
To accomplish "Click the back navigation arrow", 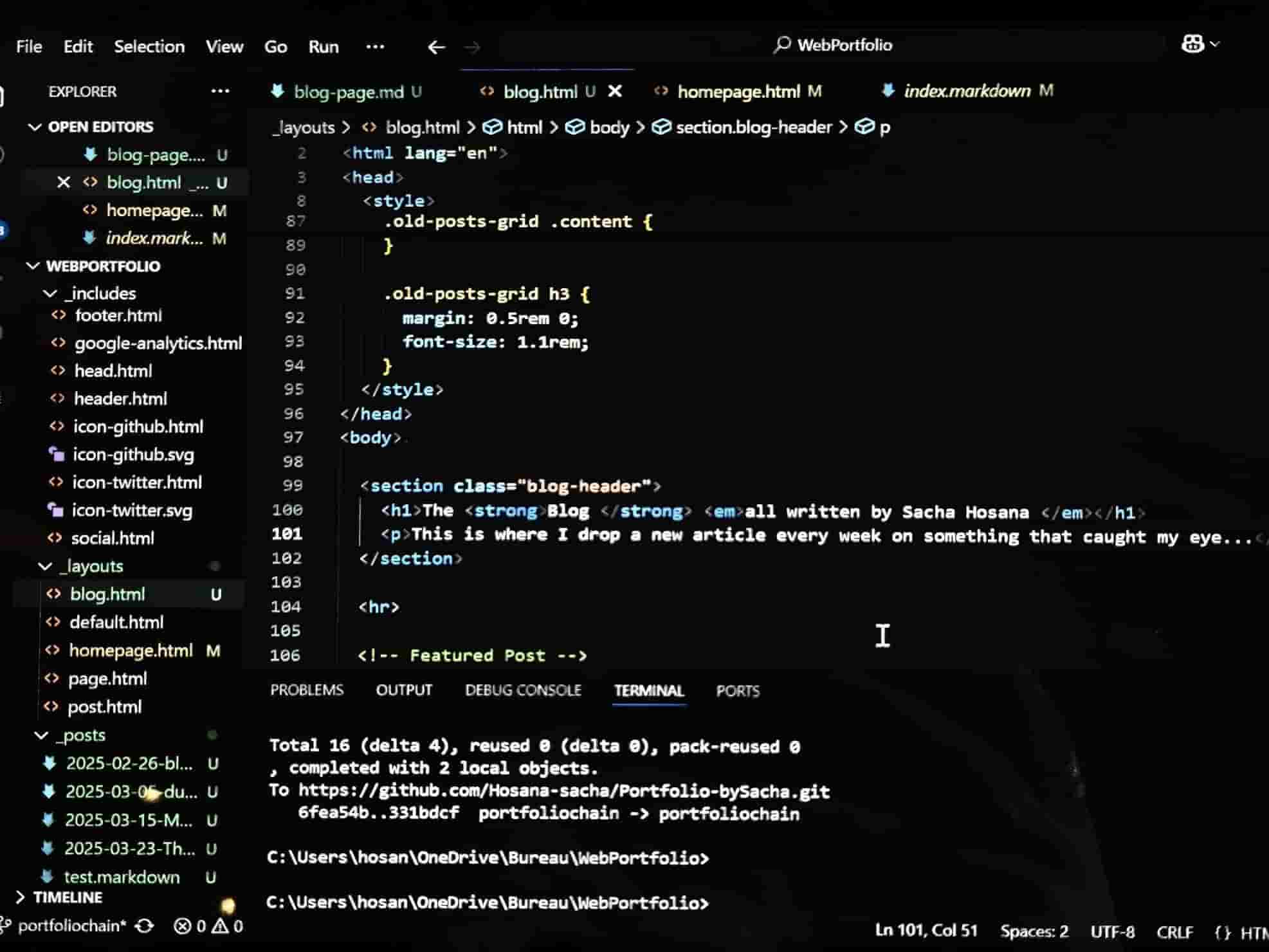I will point(436,47).
